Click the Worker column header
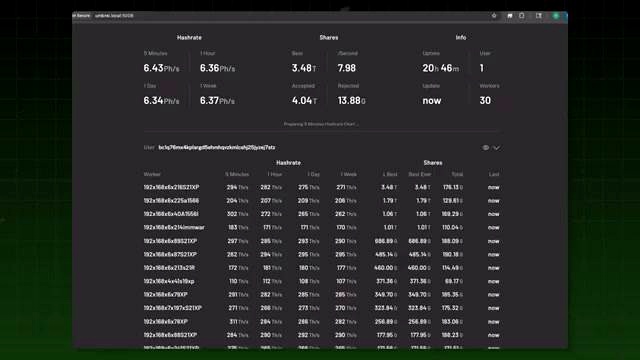This screenshot has height=360, width=640. (x=152, y=174)
